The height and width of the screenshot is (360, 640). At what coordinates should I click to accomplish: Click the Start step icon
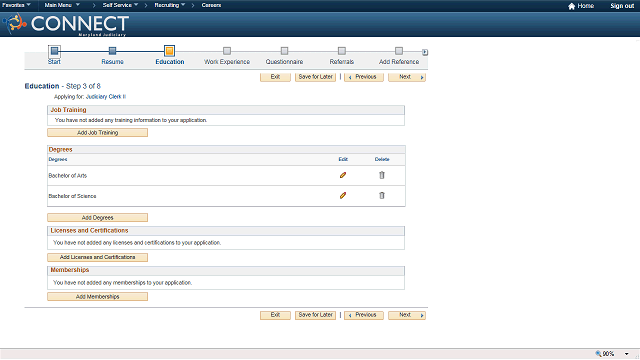click(x=54, y=51)
